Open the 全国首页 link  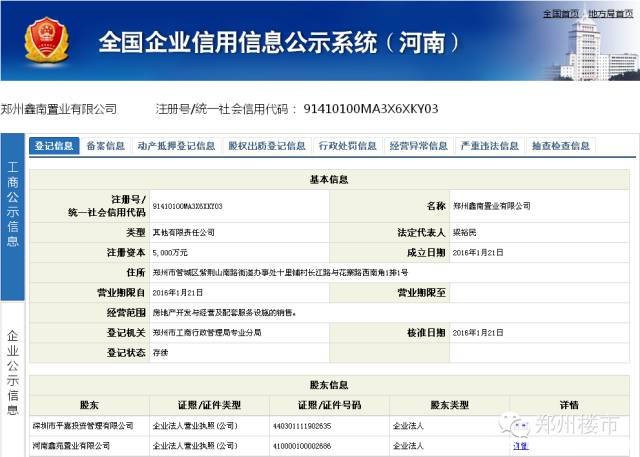point(561,14)
